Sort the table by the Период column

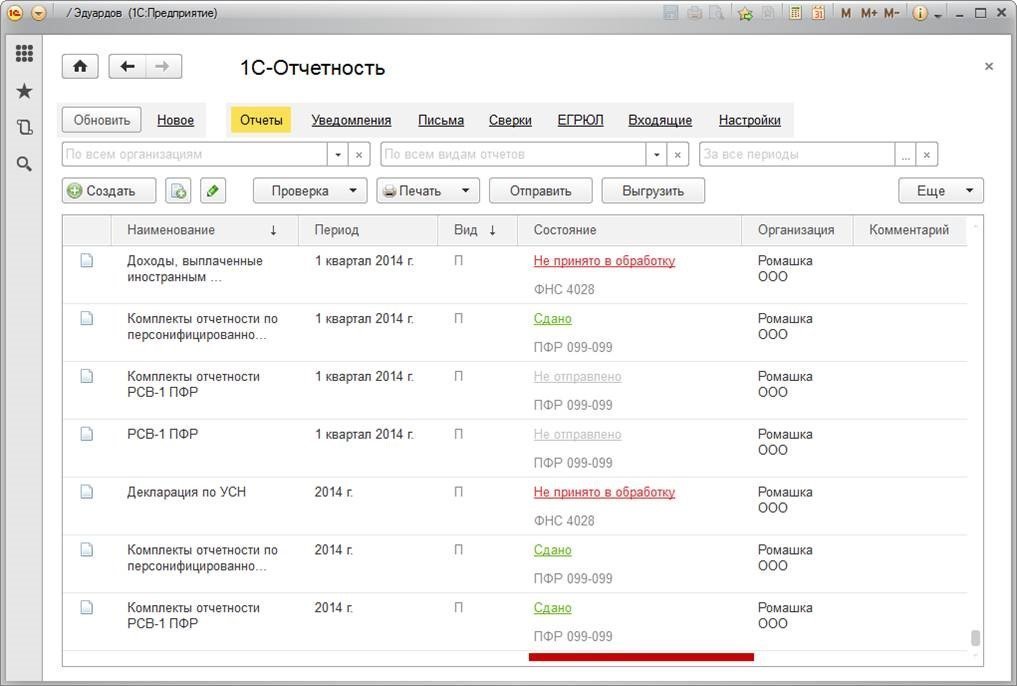point(368,230)
